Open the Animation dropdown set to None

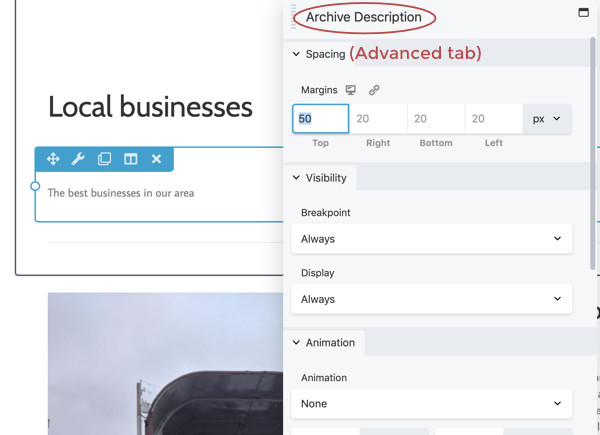(x=432, y=404)
